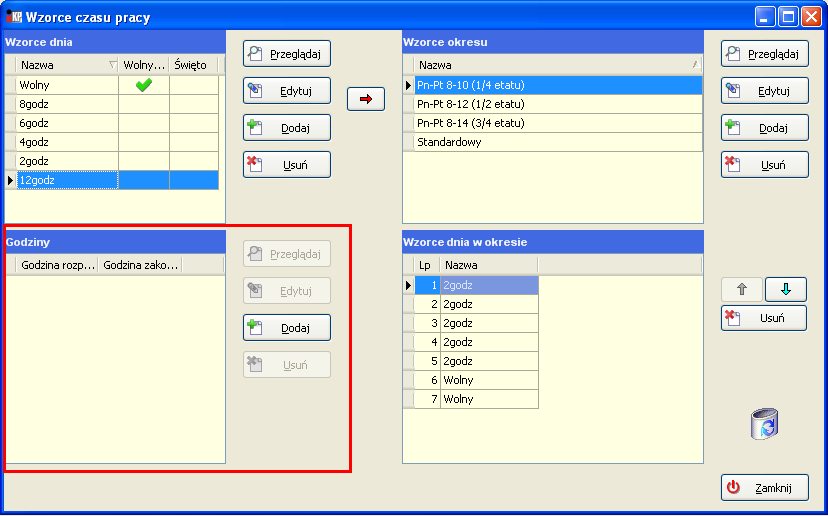This screenshot has height=516, width=828.
Task: Click the recycle bin refresh icon
Action: [765, 424]
